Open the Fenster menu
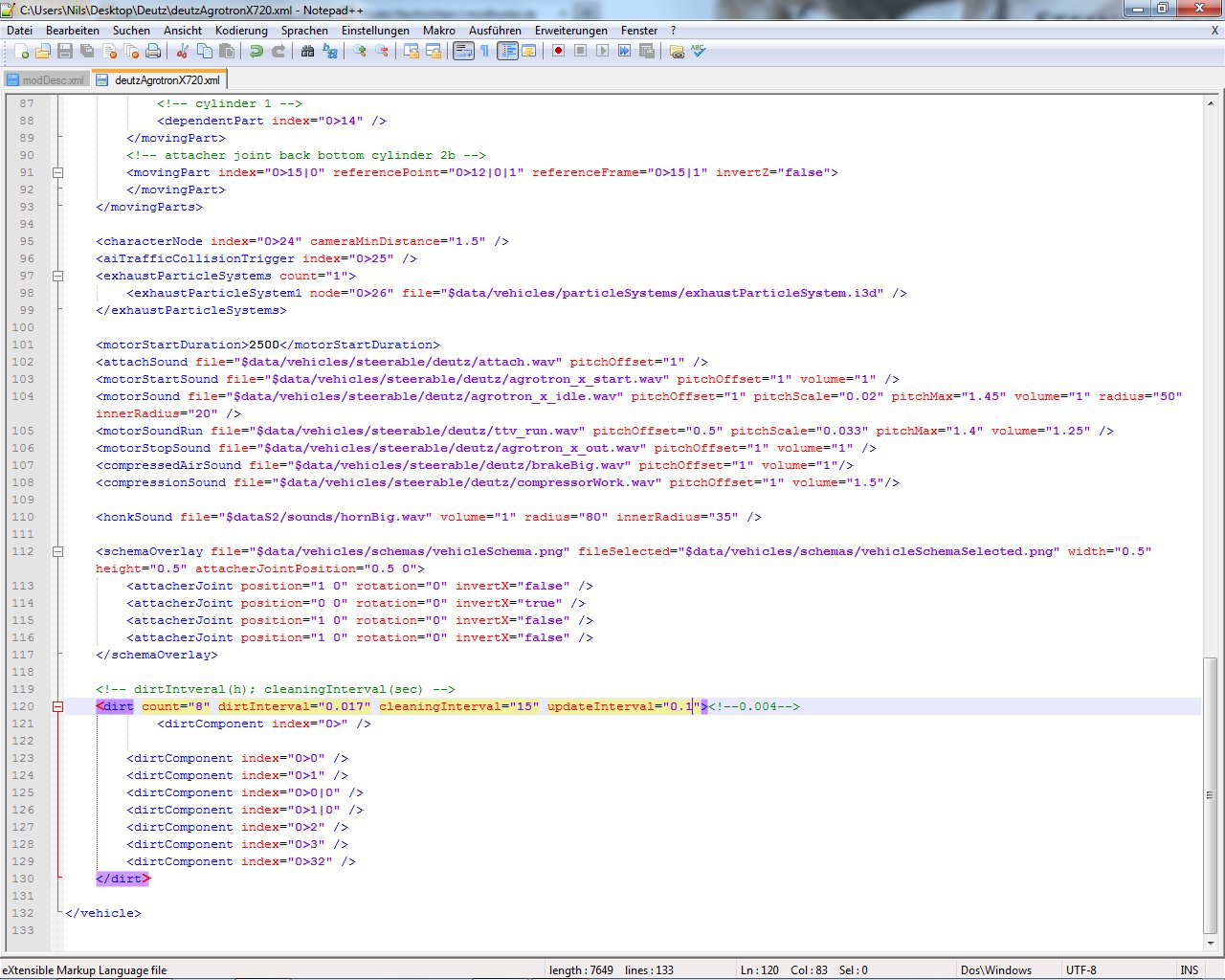Screen dimensions: 1225x980 click(x=639, y=31)
